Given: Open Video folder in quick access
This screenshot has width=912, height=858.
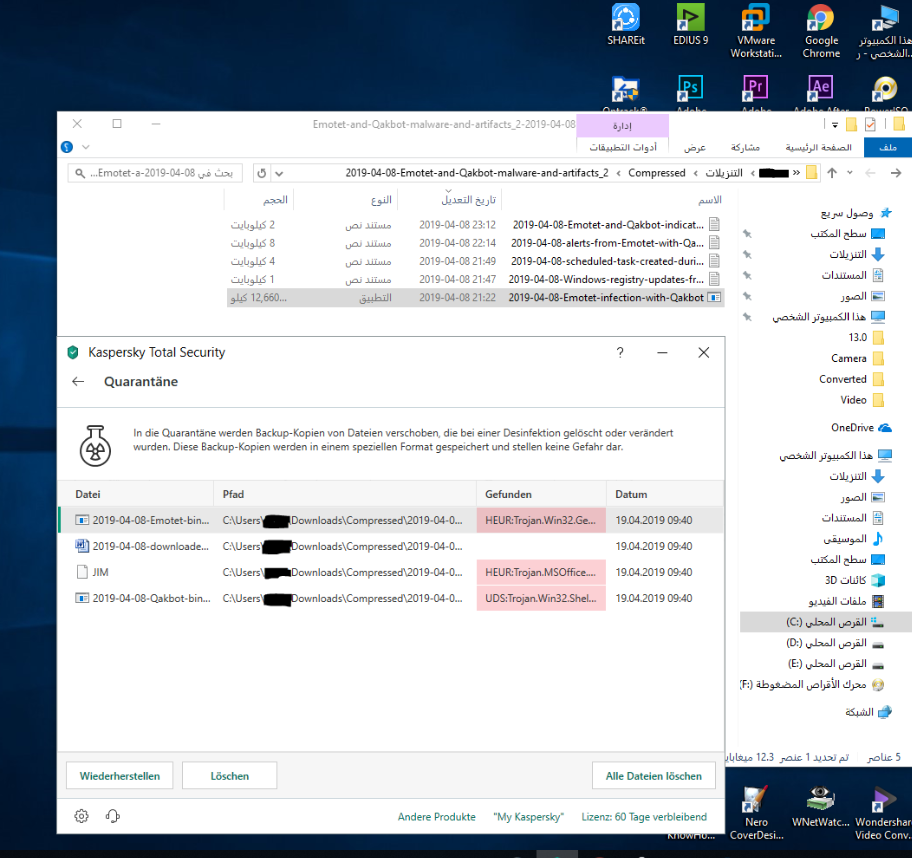Looking at the screenshot, I should click(x=862, y=400).
